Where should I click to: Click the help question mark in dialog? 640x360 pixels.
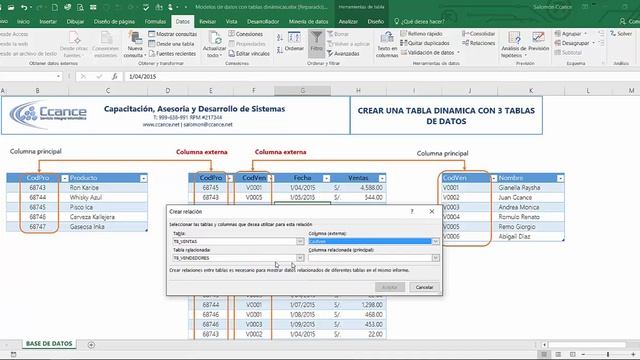[412, 211]
